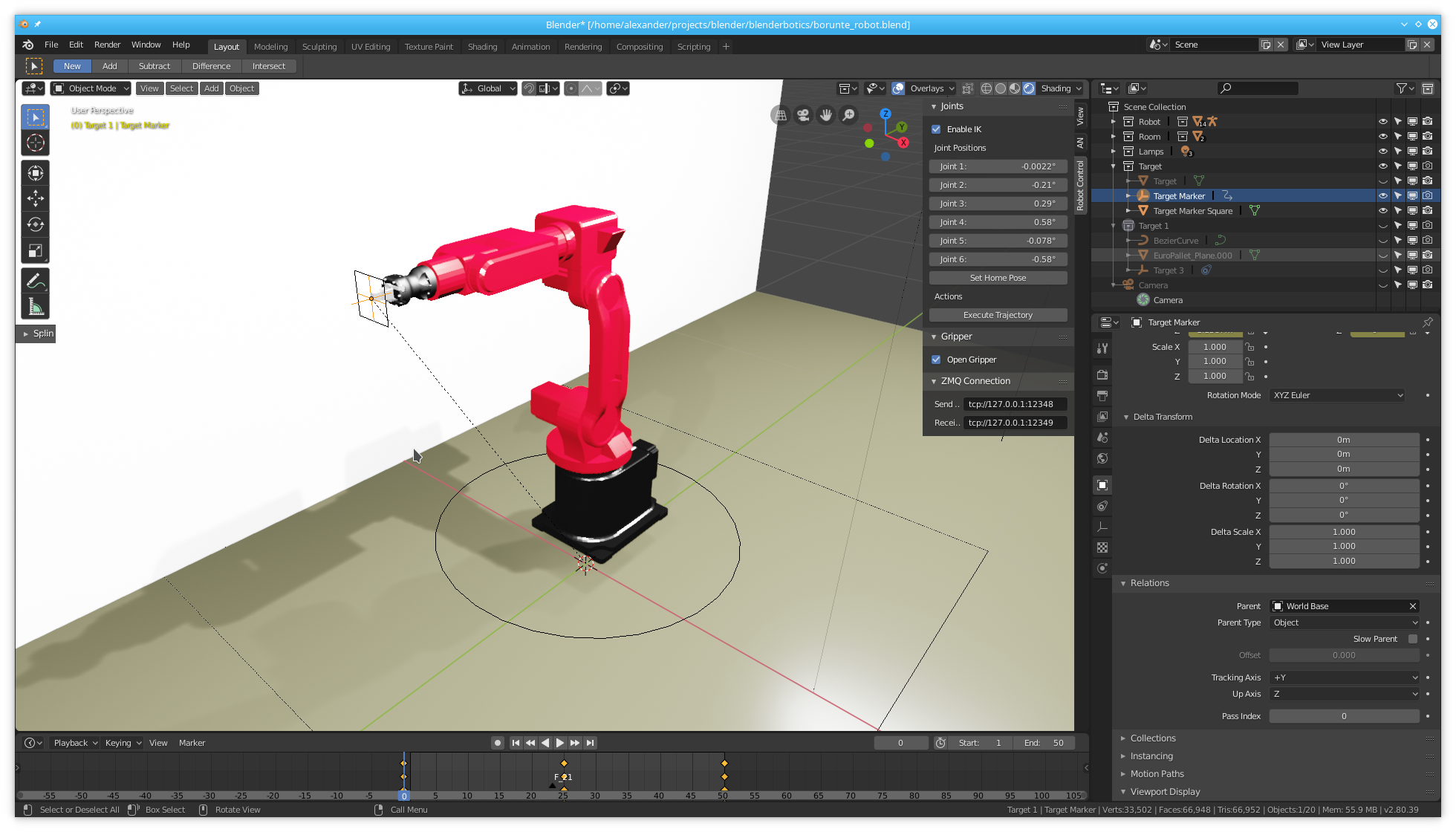Activate the 3D Cursor tool
Screen dimensions: 1456x832
coord(36,143)
